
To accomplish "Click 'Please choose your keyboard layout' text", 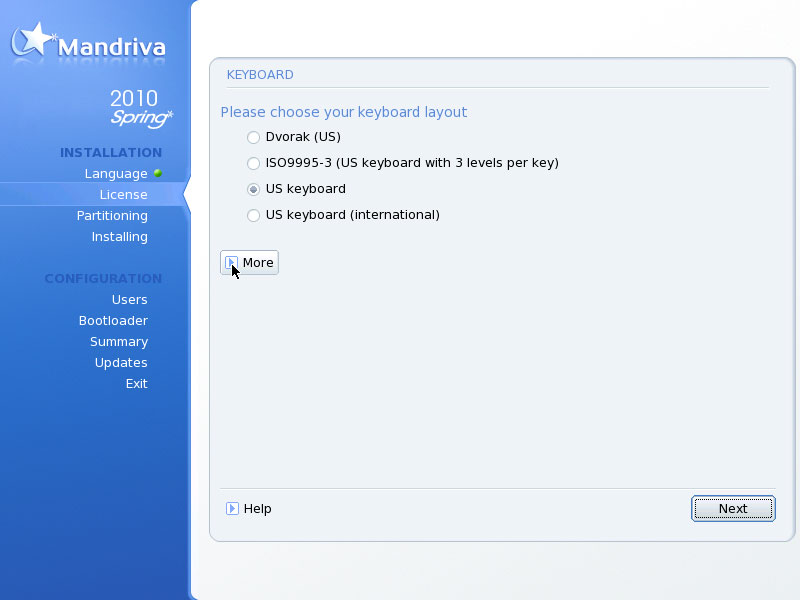I will [344, 112].
